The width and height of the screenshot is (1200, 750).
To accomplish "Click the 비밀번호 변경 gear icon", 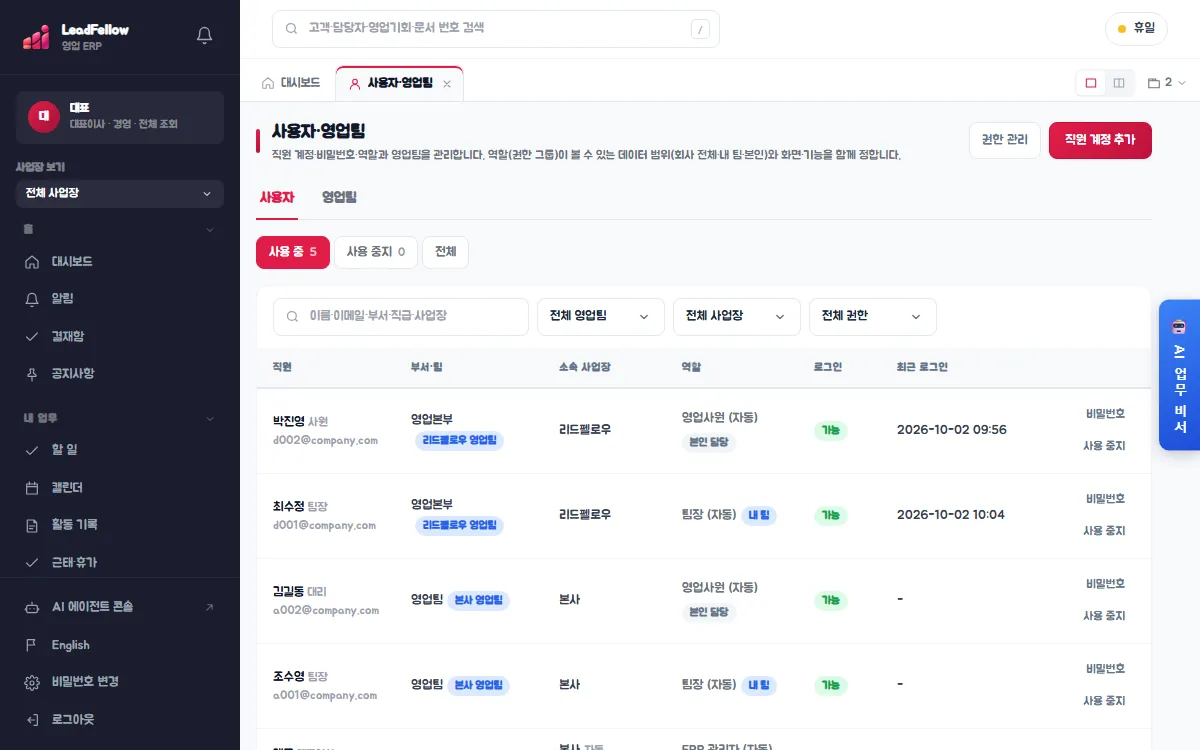I will 32,682.
